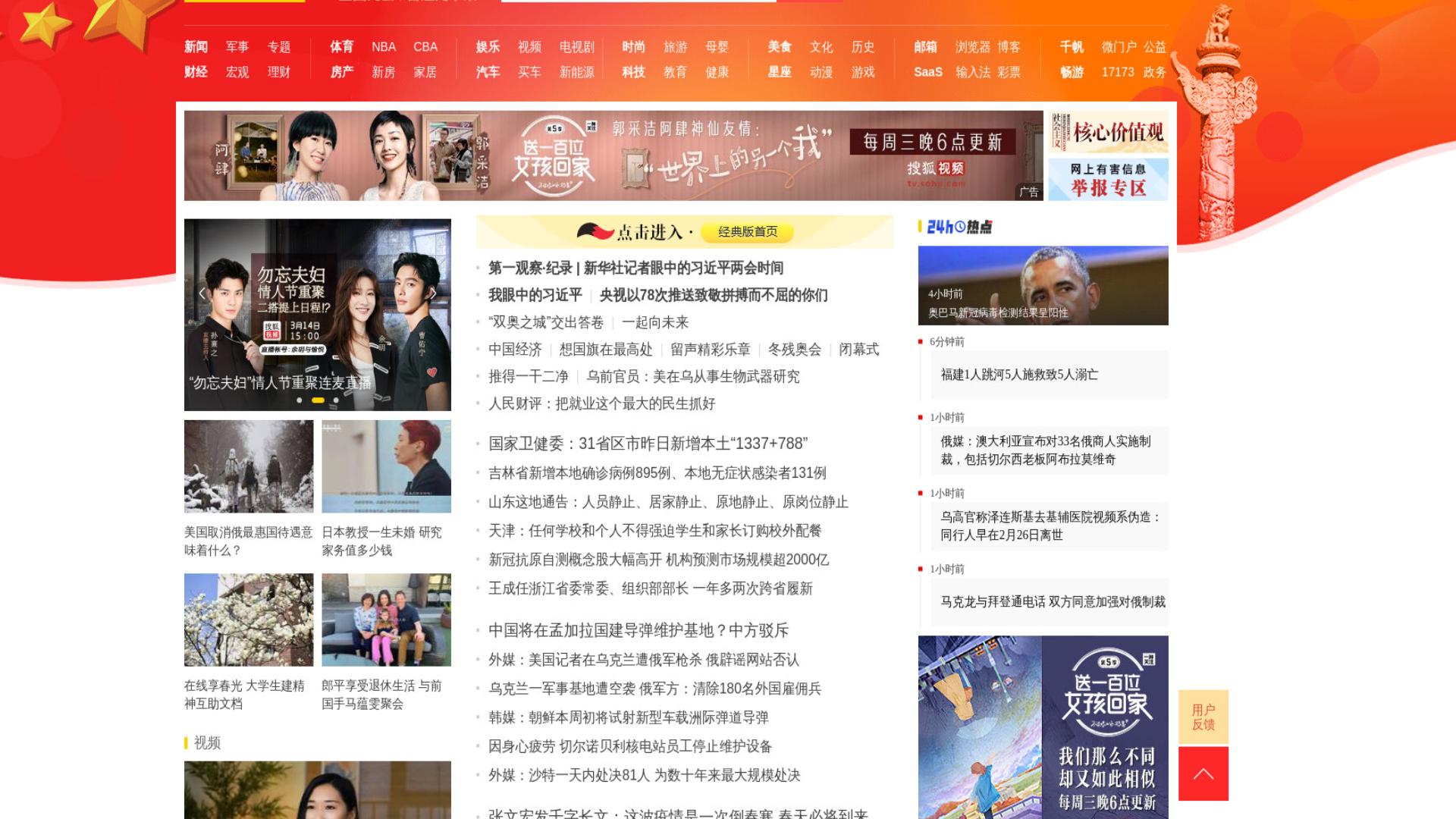Image resolution: width=1456 pixels, height=819 pixels.
Task: Open the 汽车 navigation link
Action: (488, 72)
